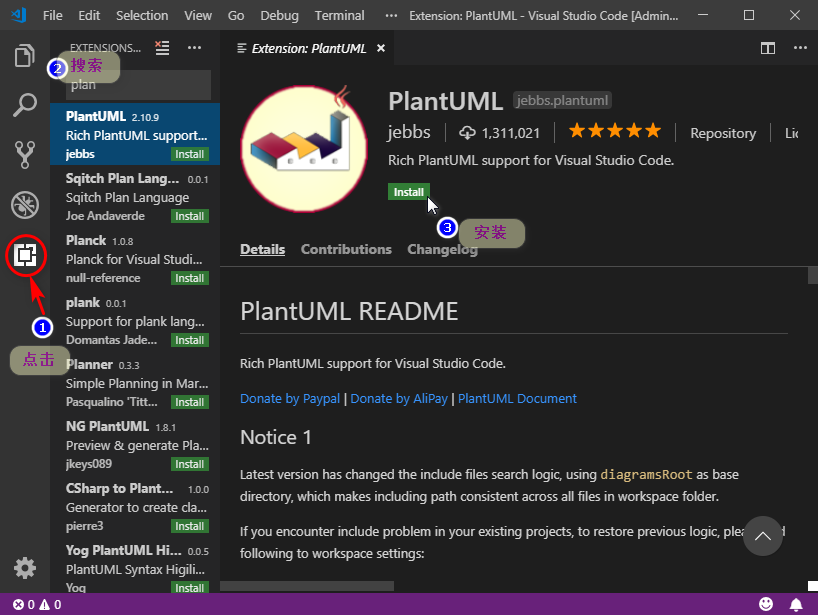818x615 pixels.
Task: Click the VS Code logo icon
Action: point(19,15)
